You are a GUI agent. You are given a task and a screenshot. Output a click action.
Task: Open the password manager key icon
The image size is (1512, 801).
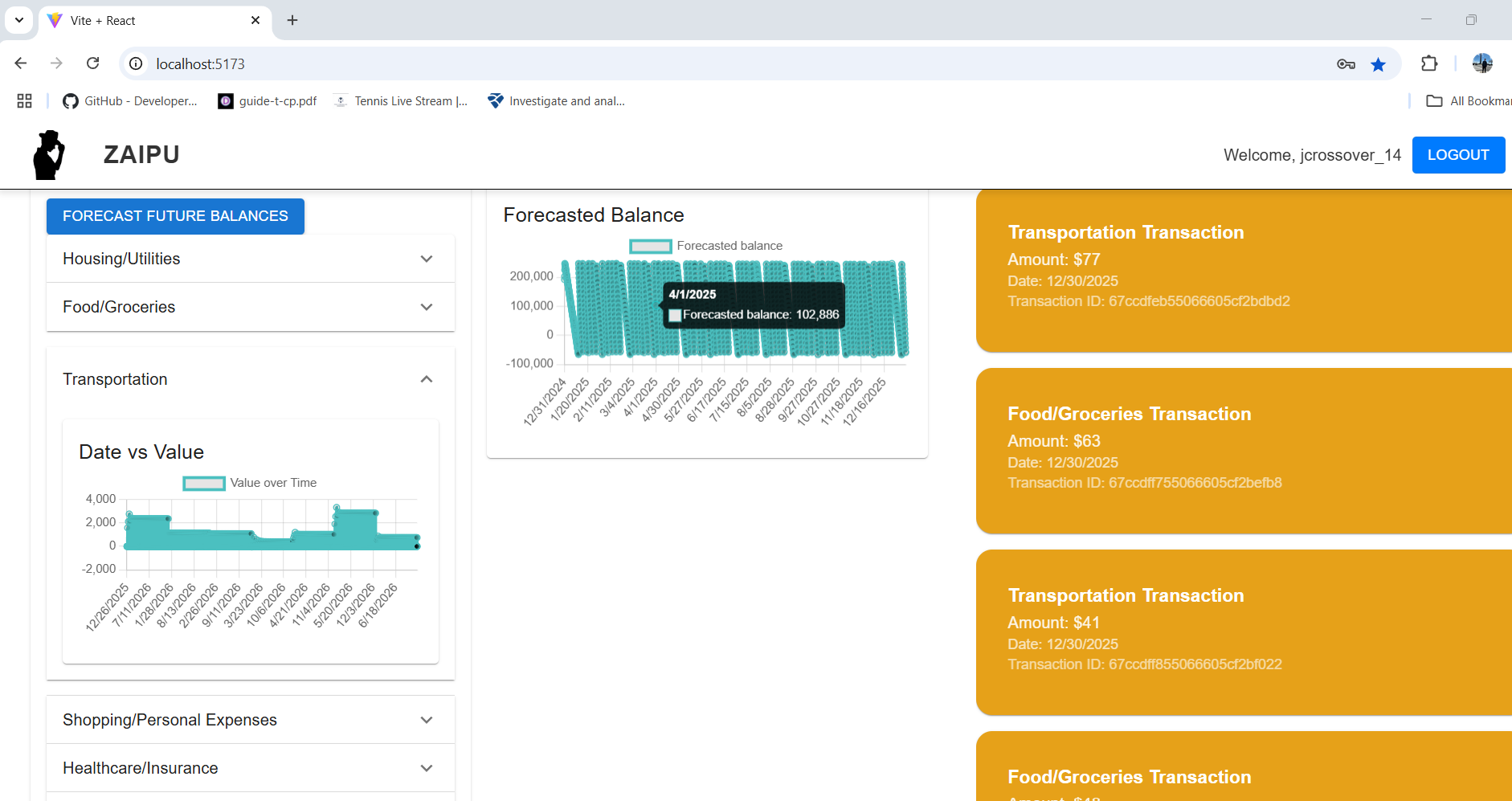(1346, 64)
